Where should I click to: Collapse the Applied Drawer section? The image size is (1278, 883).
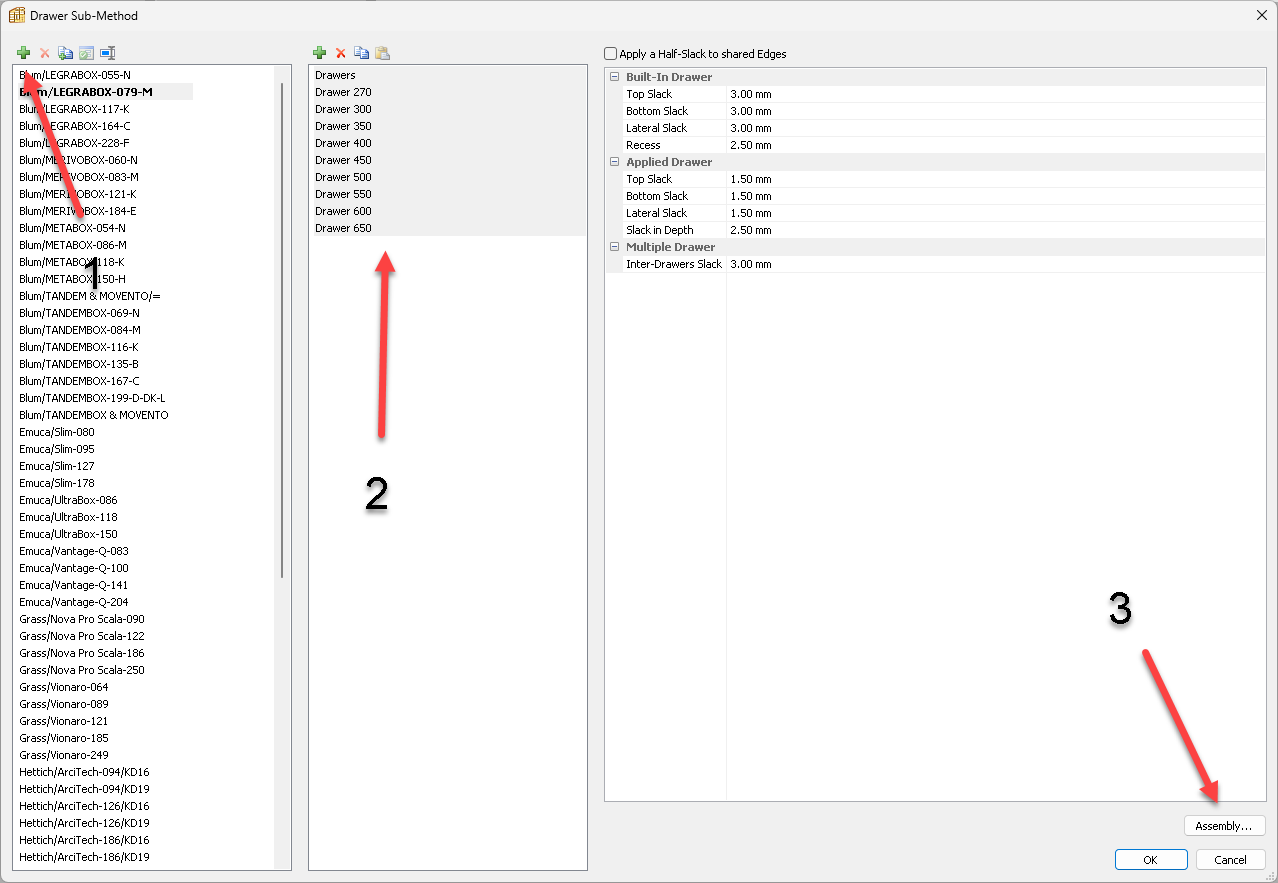(614, 162)
